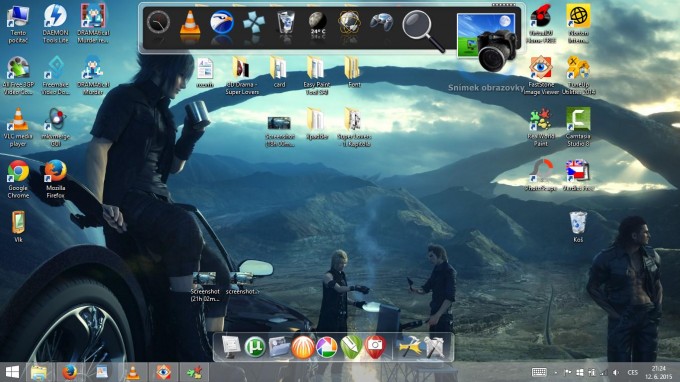Open the folder icon in bottom dock
This screenshot has height=382, width=680.
point(279,347)
